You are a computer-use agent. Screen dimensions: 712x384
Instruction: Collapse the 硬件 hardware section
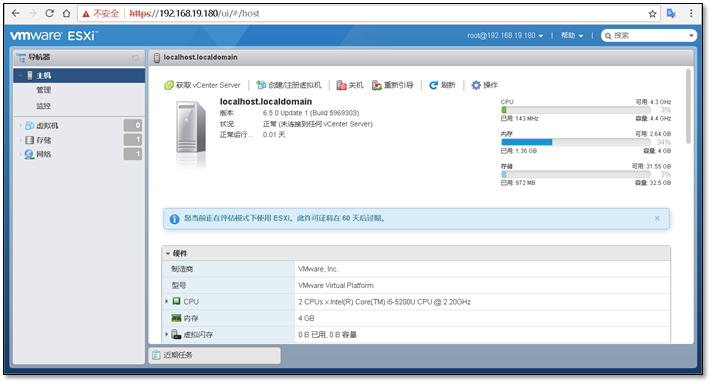[168, 253]
